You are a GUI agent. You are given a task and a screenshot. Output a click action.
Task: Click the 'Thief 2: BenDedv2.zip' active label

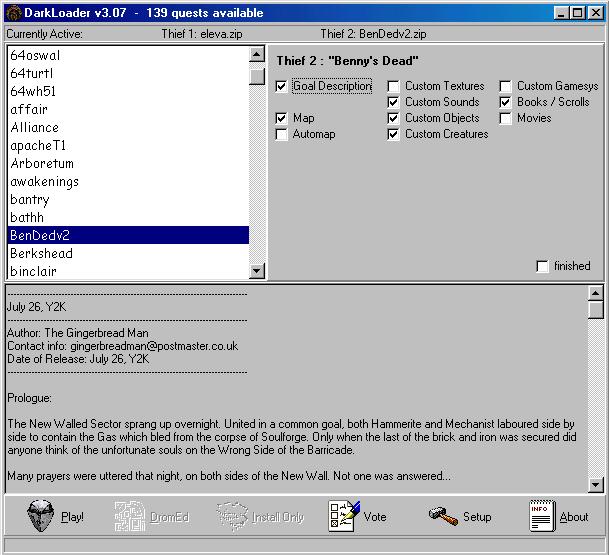click(x=373, y=34)
